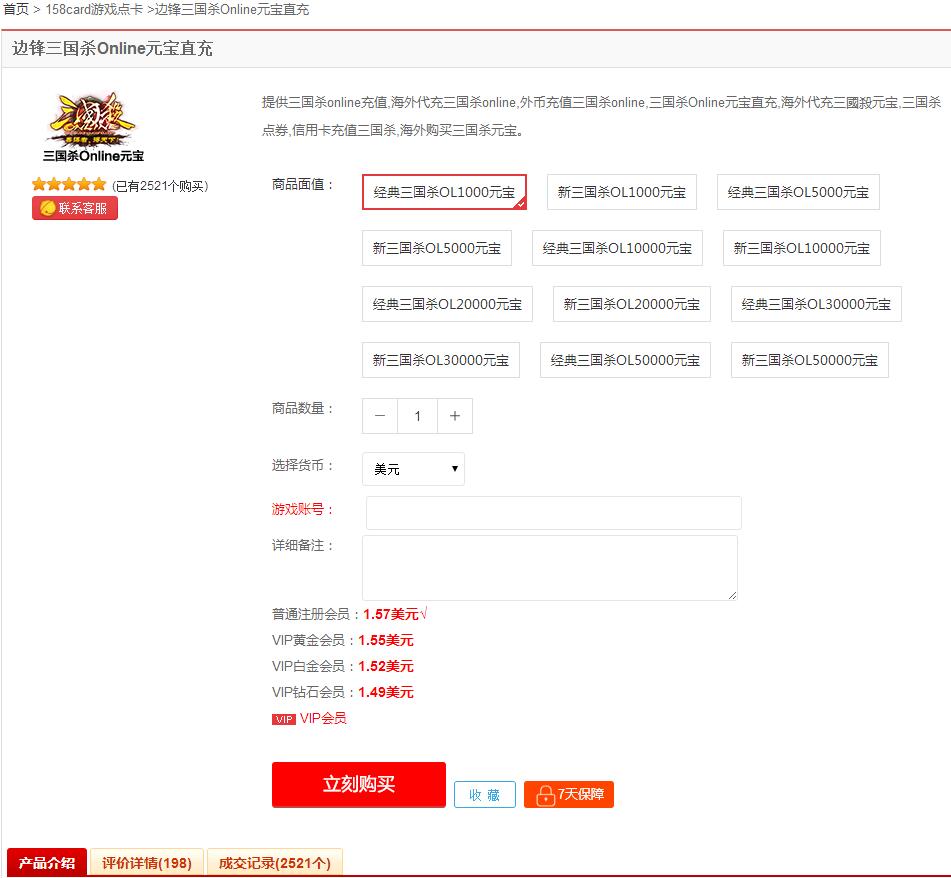Image resolution: width=951 pixels, height=878 pixels.
Task: Click the (已有2521个购买) purchase count
Action: pos(160,186)
